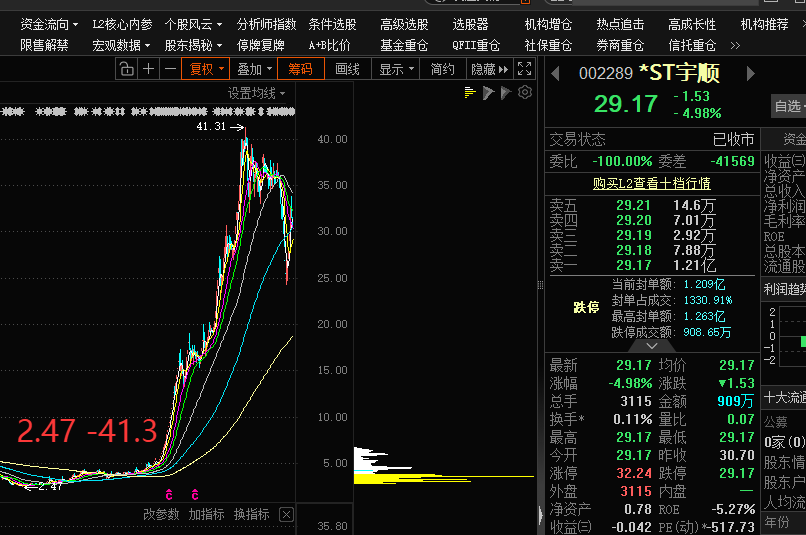Viewport: 806px width, 535px height.
Task: Click 隐藏 to hide side panel
Action: [x=489, y=69]
